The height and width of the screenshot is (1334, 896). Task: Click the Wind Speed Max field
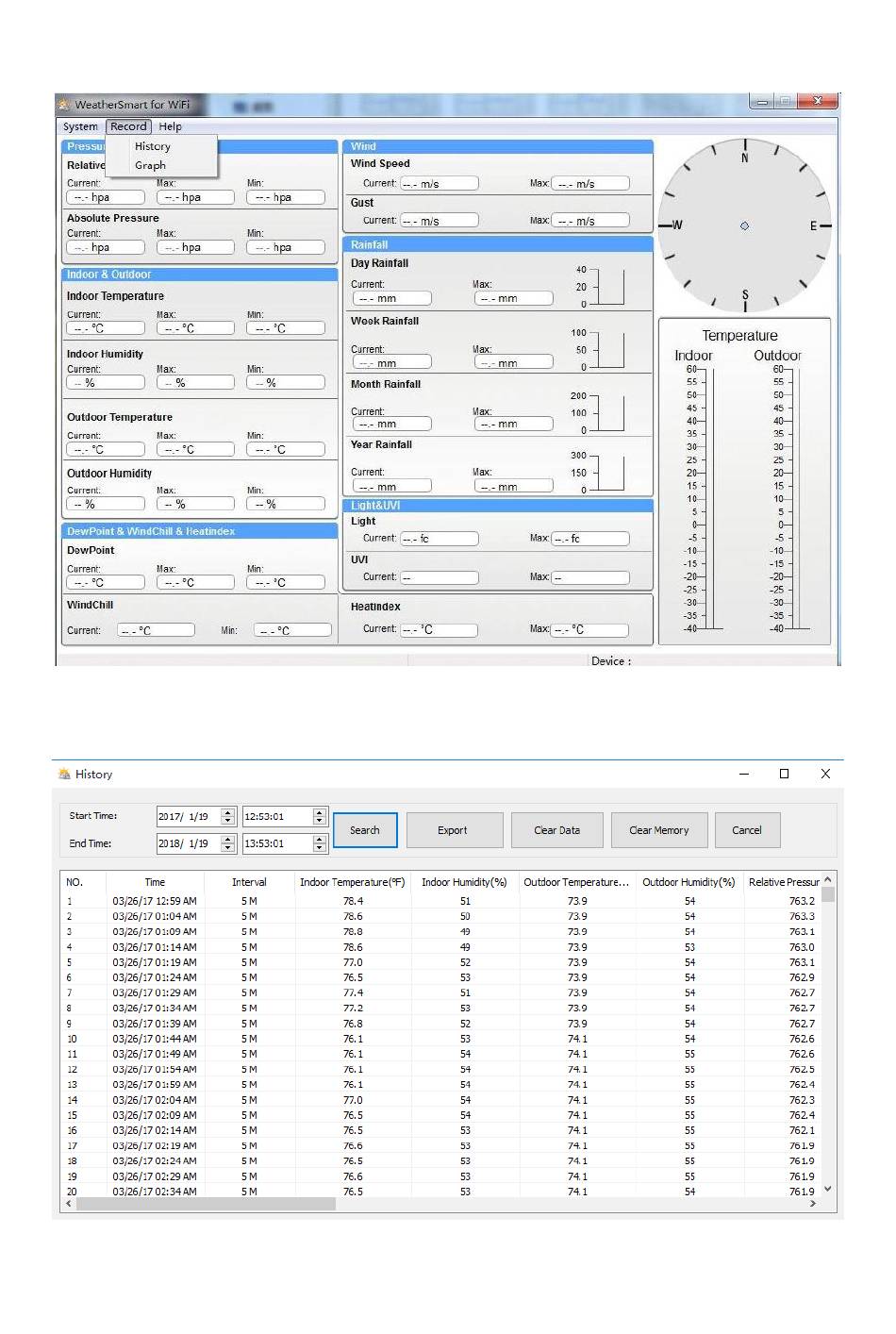(x=590, y=184)
